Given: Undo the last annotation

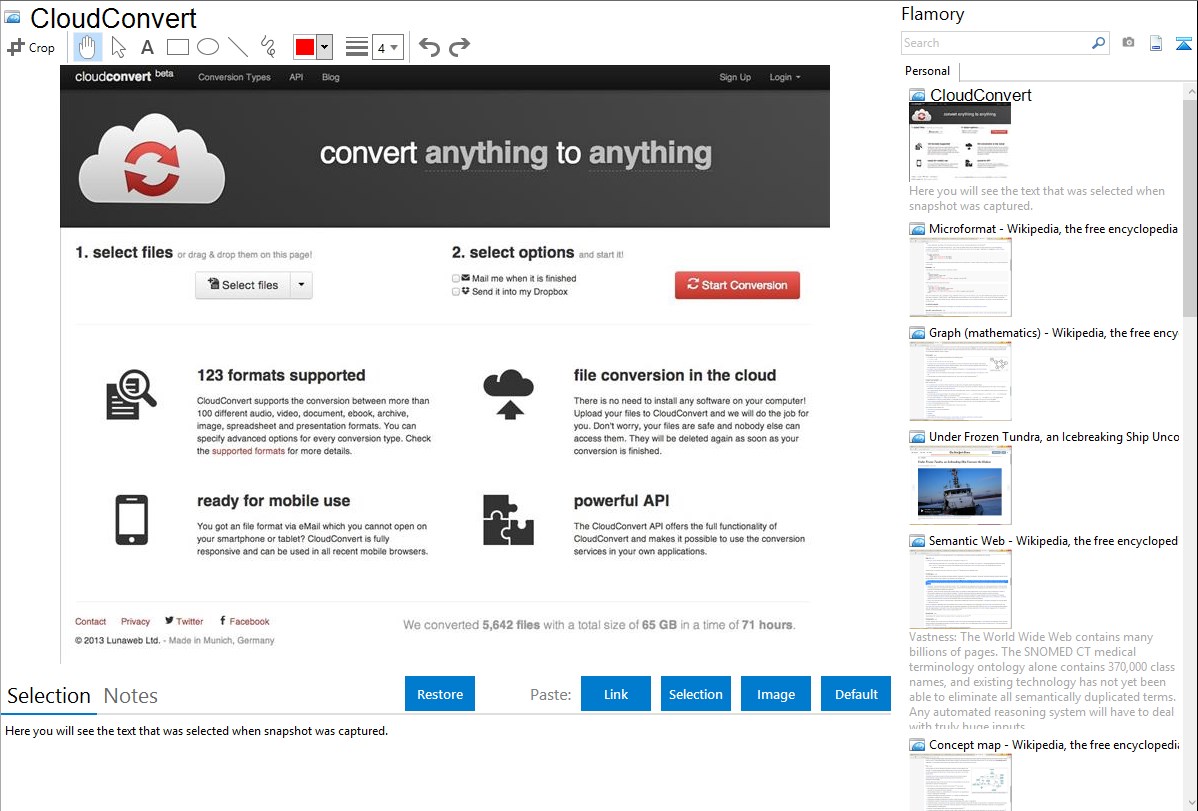Looking at the screenshot, I should (x=429, y=47).
